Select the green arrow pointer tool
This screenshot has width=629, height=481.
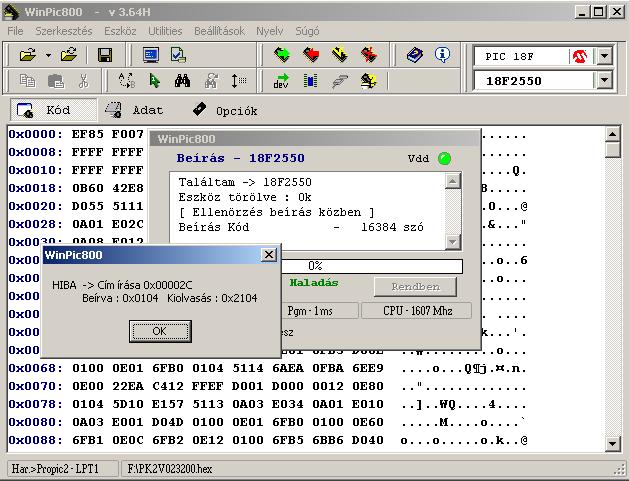(154, 81)
